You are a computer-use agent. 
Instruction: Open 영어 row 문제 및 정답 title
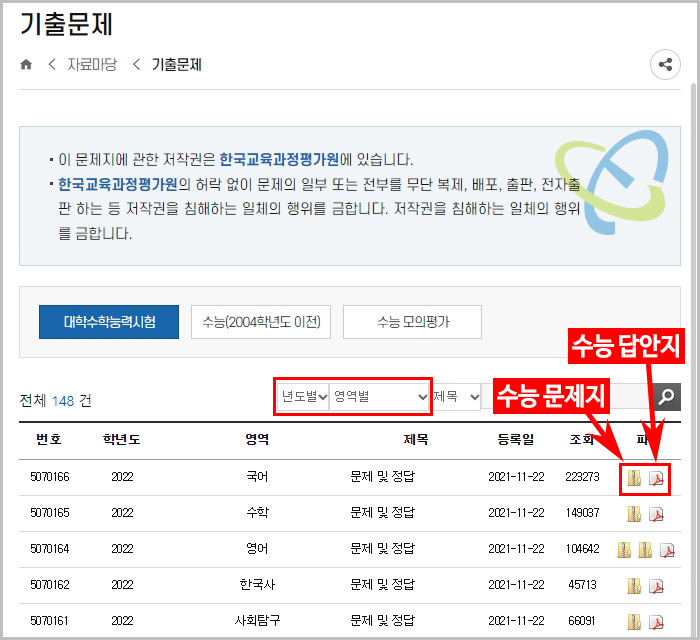tap(383, 549)
